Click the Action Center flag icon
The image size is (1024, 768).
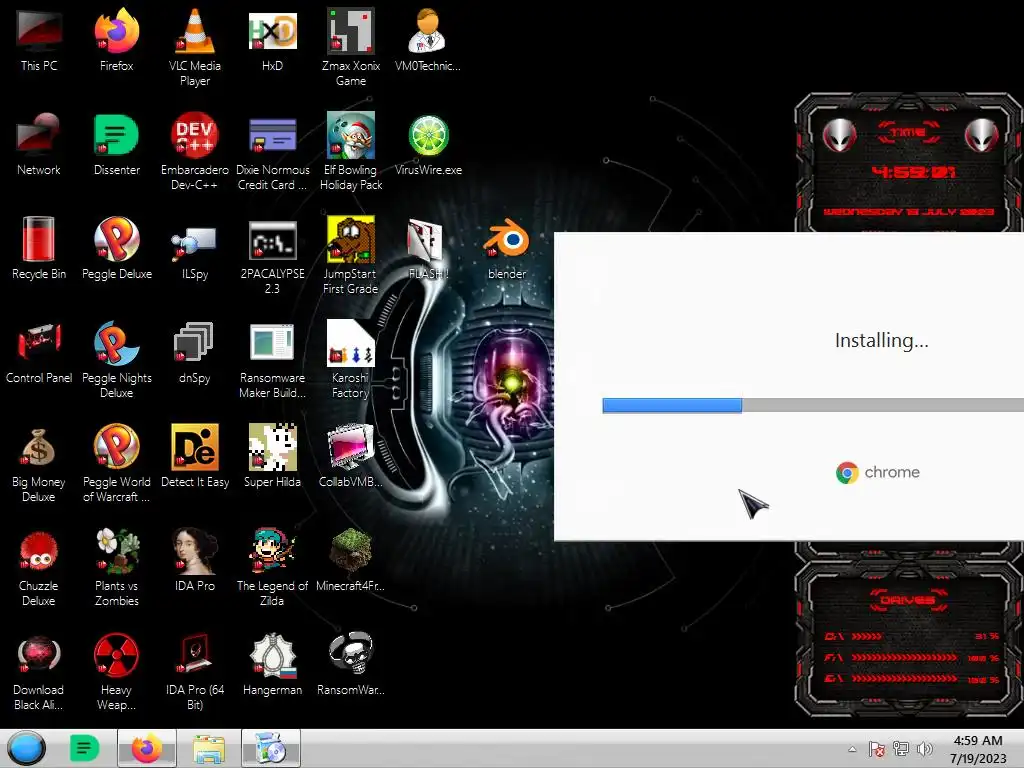[876, 749]
